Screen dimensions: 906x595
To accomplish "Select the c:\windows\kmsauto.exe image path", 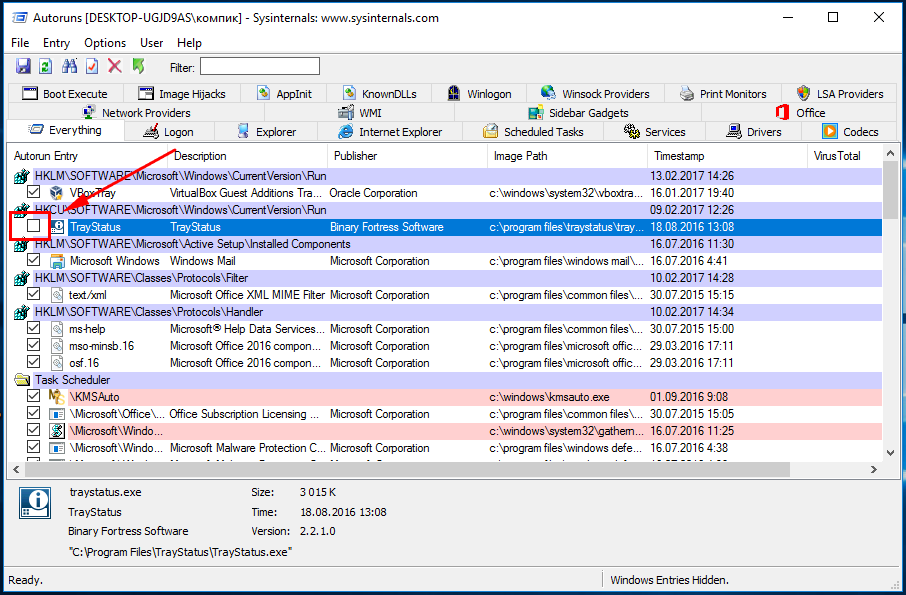I will click(x=549, y=397).
